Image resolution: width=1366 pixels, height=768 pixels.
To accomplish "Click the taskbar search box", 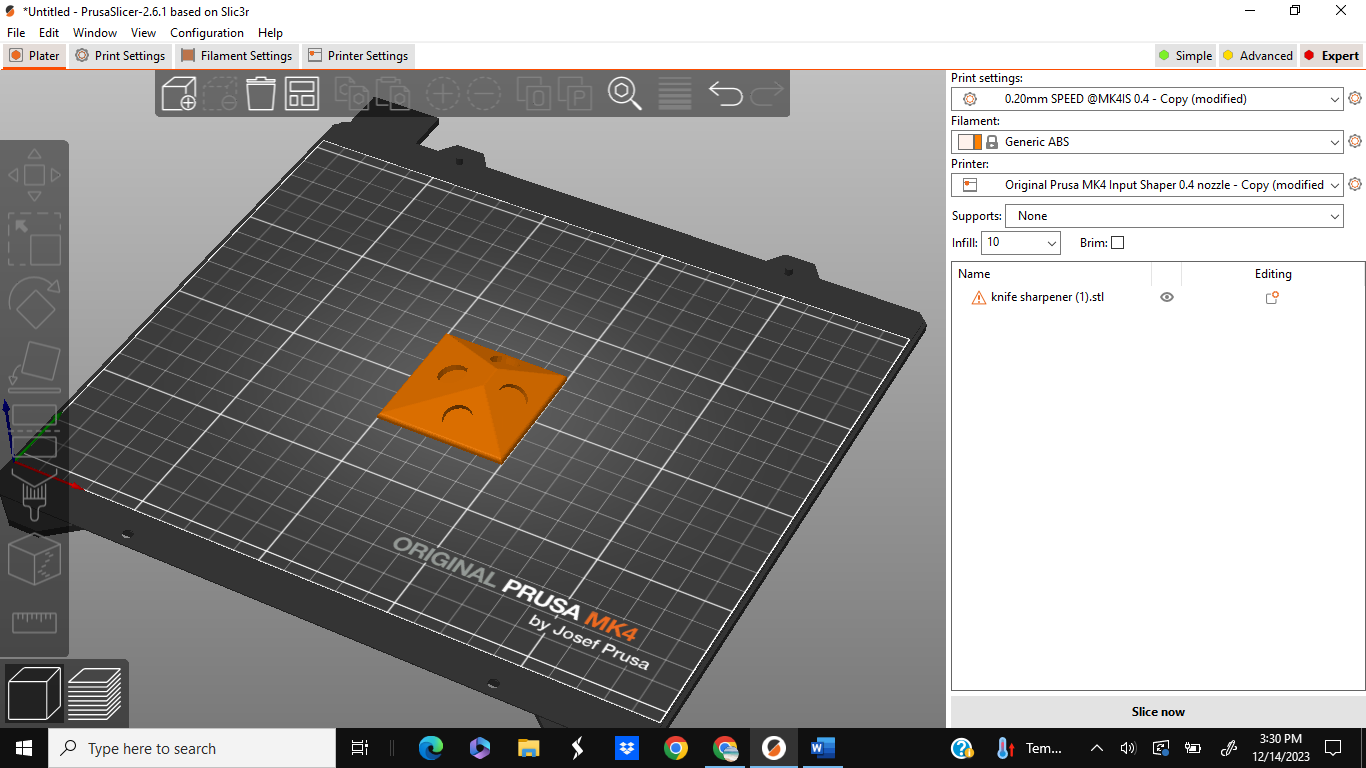I will pyautogui.click(x=192, y=748).
